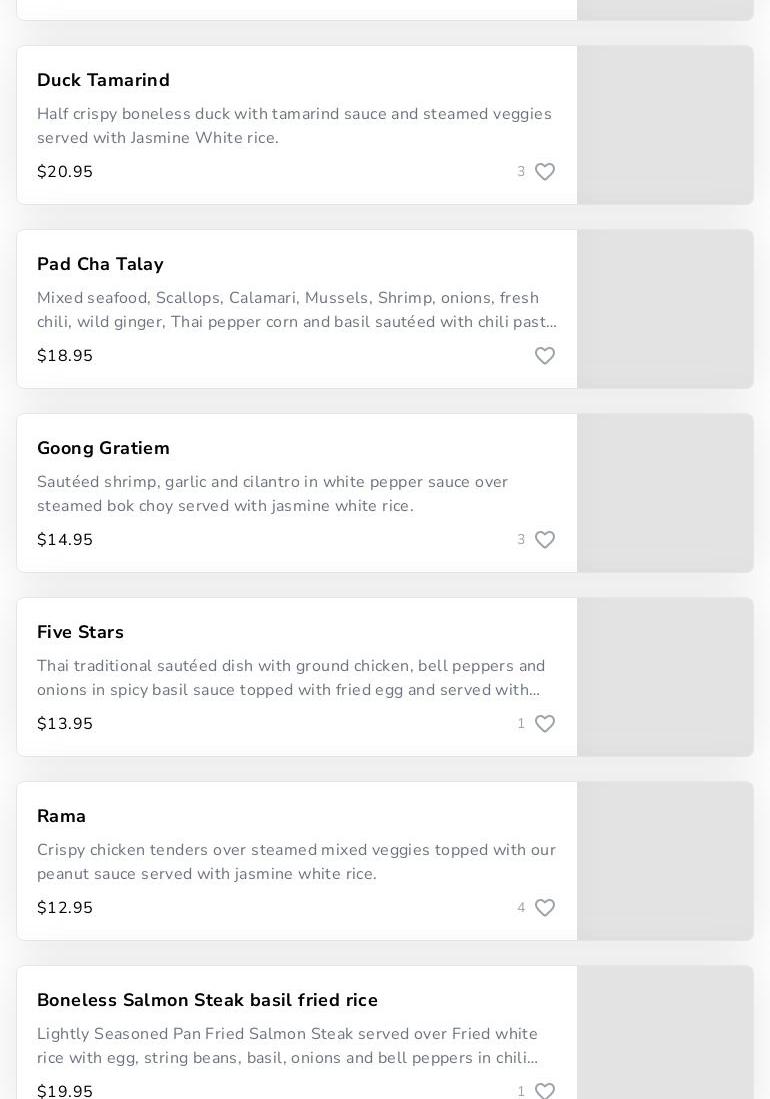Open Five Stars menu item
Viewport: 770px width, 1099px height.
(x=80, y=632)
